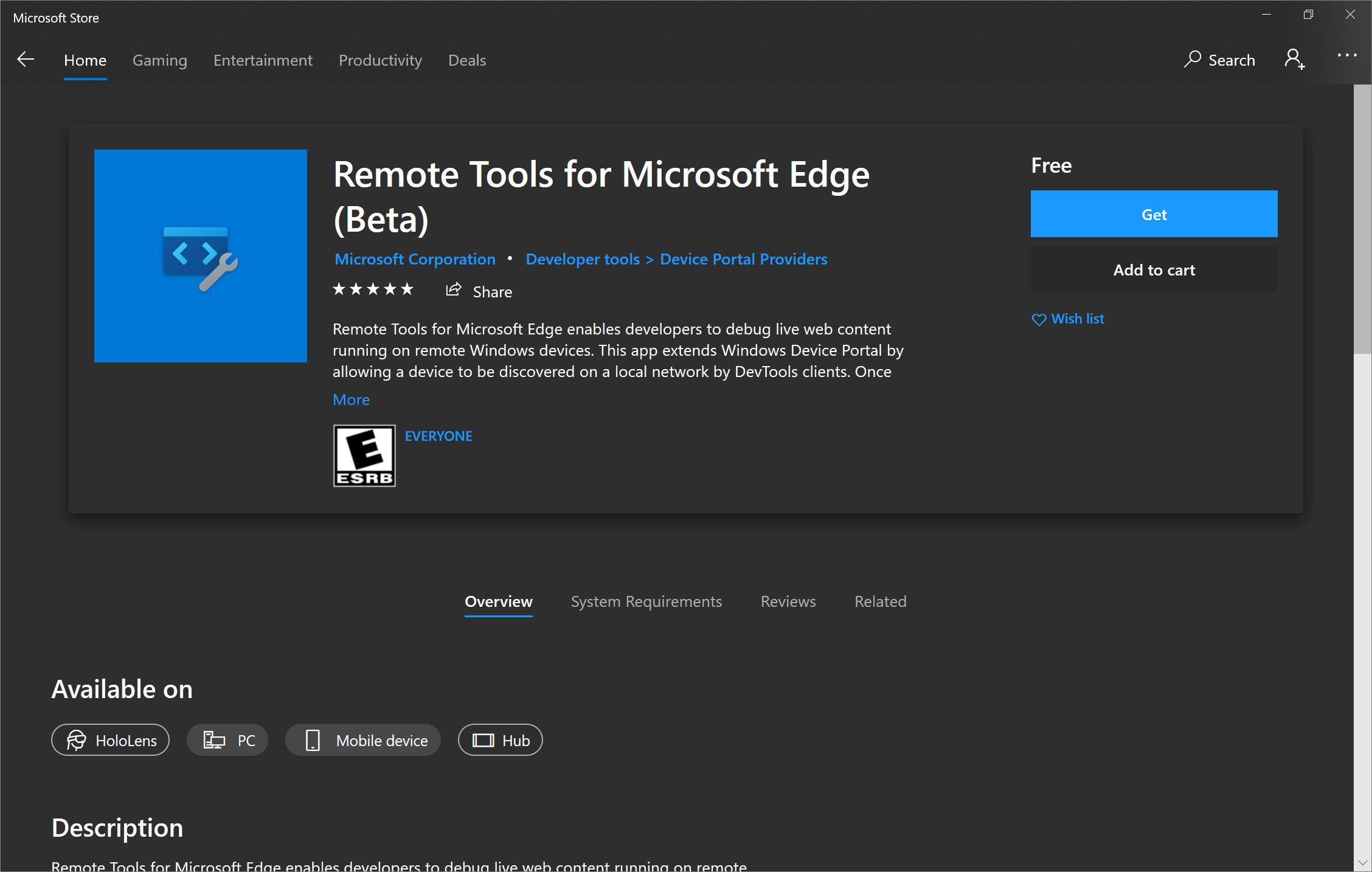Scroll down using the right scrollbar
The image size is (1372, 872).
(1363, 857)
